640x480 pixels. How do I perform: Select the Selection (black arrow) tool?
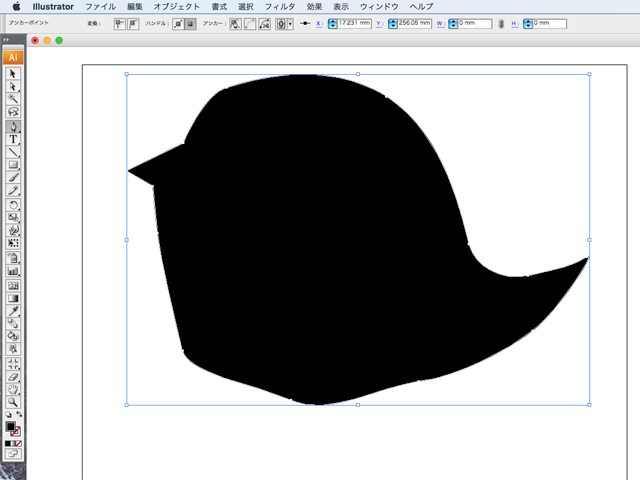click(14, 74)
